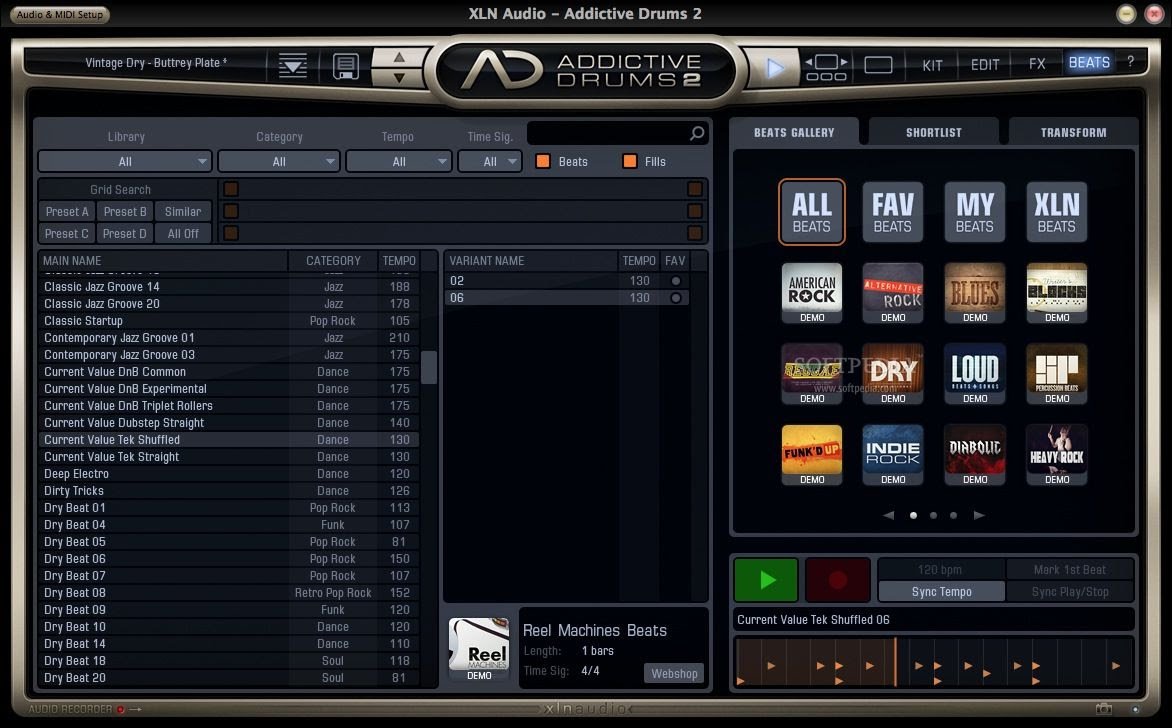Mark variant 02 as a favorite
Image resolution: width=1172 pixels, height=728 pixels.
coord(675,282)
